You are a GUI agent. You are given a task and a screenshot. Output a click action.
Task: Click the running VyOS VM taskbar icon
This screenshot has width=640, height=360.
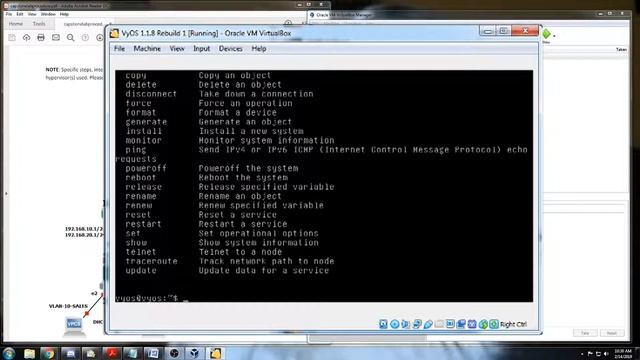coord(216,353)
